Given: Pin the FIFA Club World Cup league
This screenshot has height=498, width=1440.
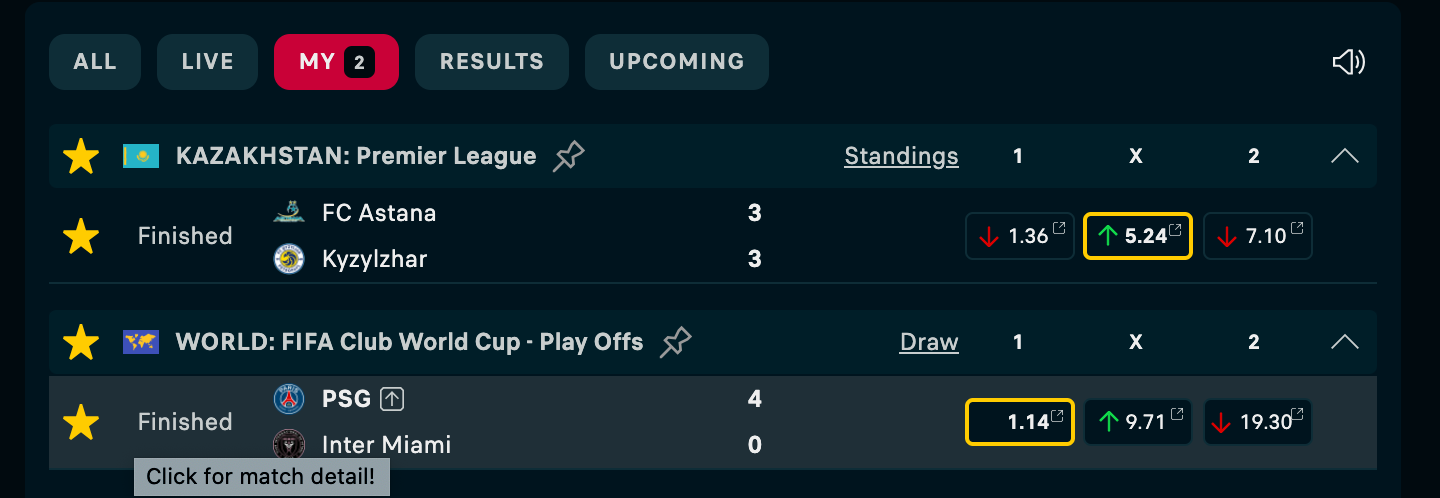Looking at the screenshot, I should tap(676, 342).
